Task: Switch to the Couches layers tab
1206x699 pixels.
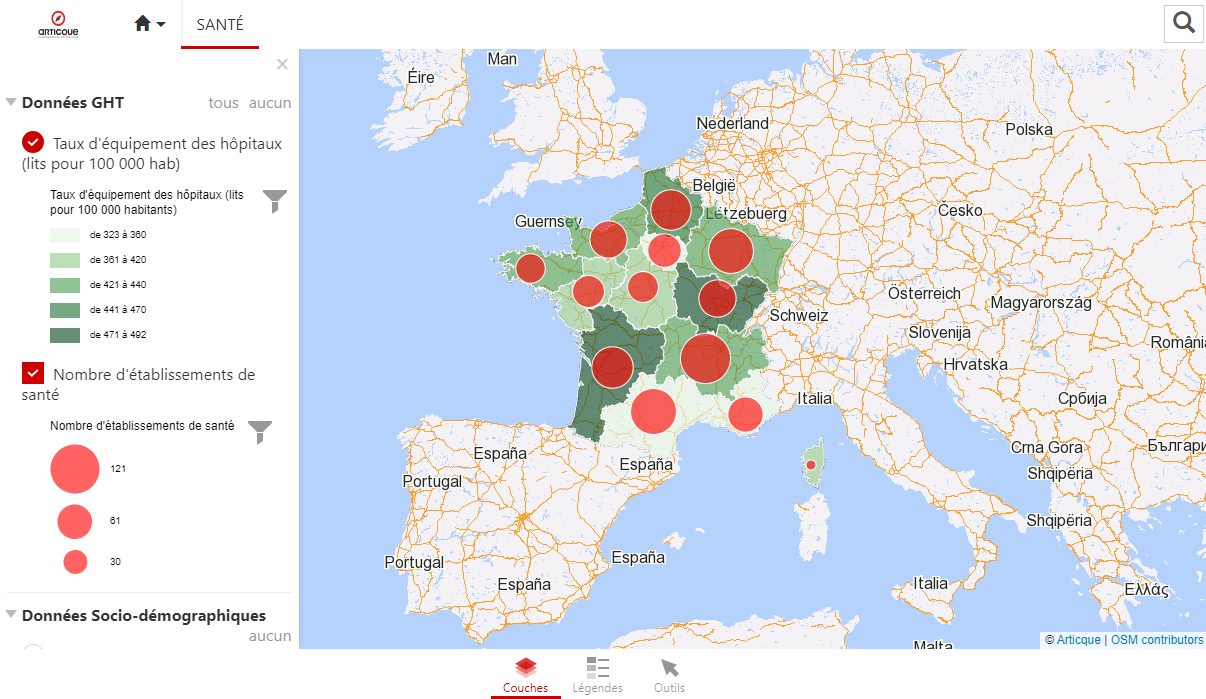Action: tap(525, 676)
